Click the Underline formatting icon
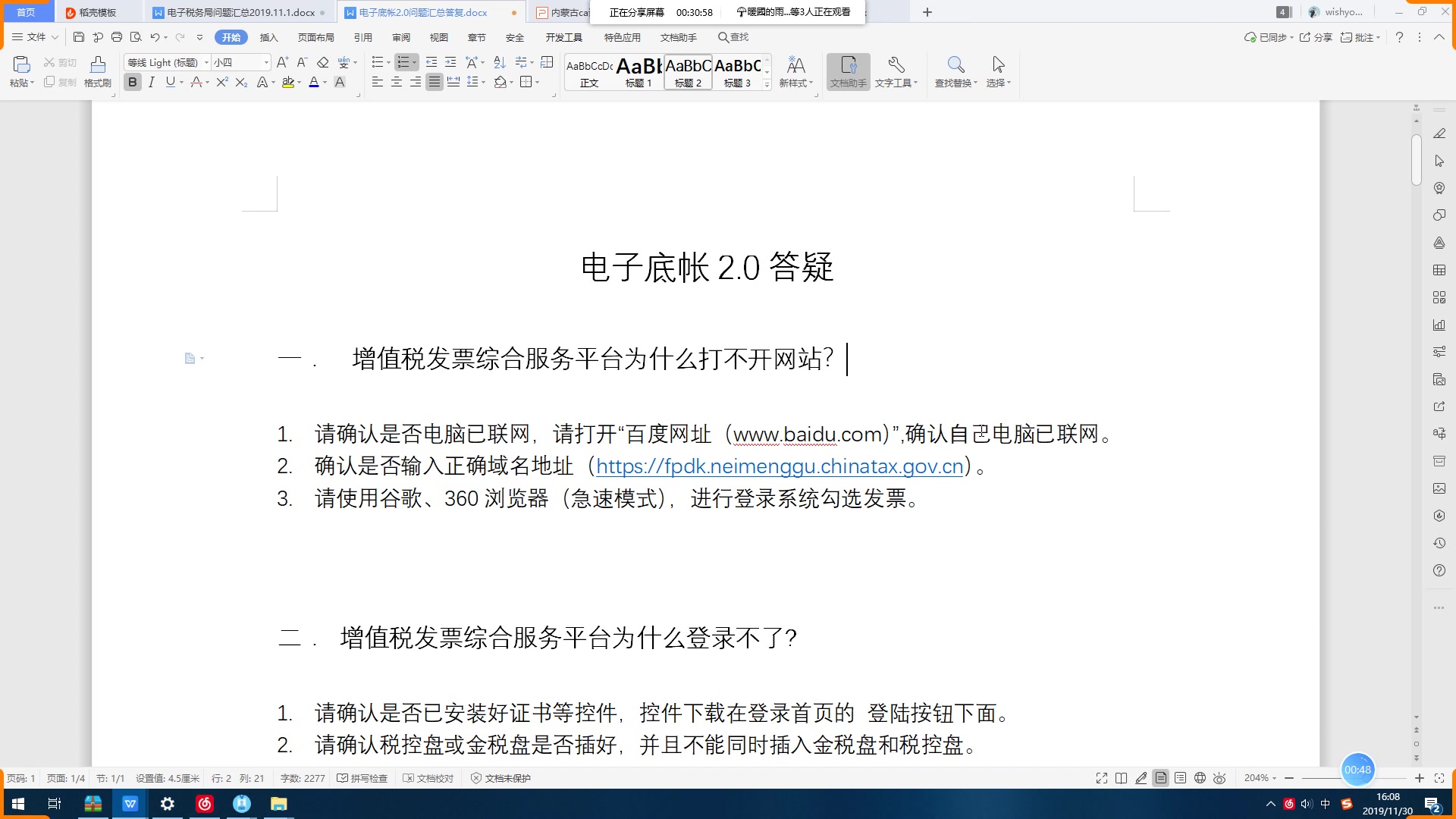The width and height of the screenshot is (1456, 819). point(170,82)
